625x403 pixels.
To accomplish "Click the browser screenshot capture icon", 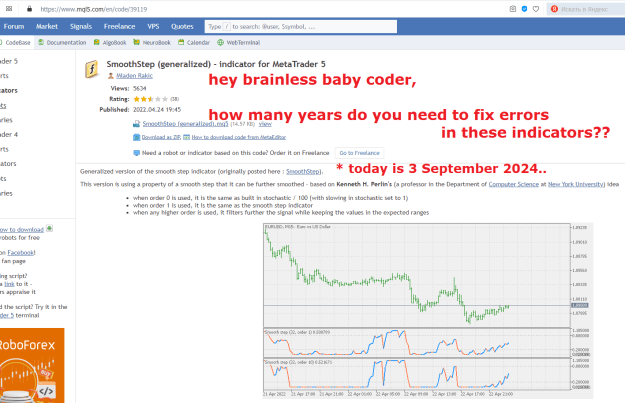I will coord(513,9).
